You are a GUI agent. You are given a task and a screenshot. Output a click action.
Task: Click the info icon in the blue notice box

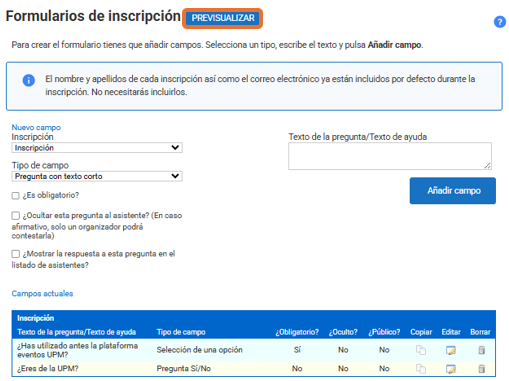pos(29,80)
